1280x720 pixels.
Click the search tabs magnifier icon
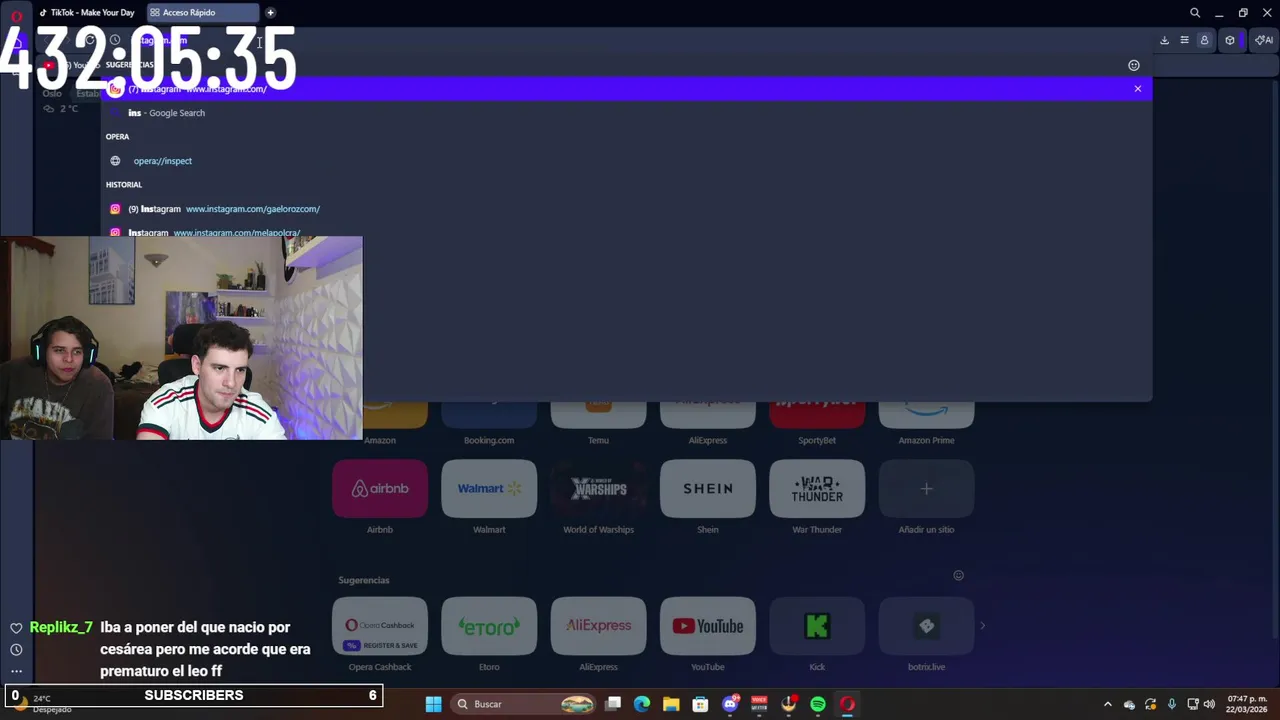coord(1195,13)
